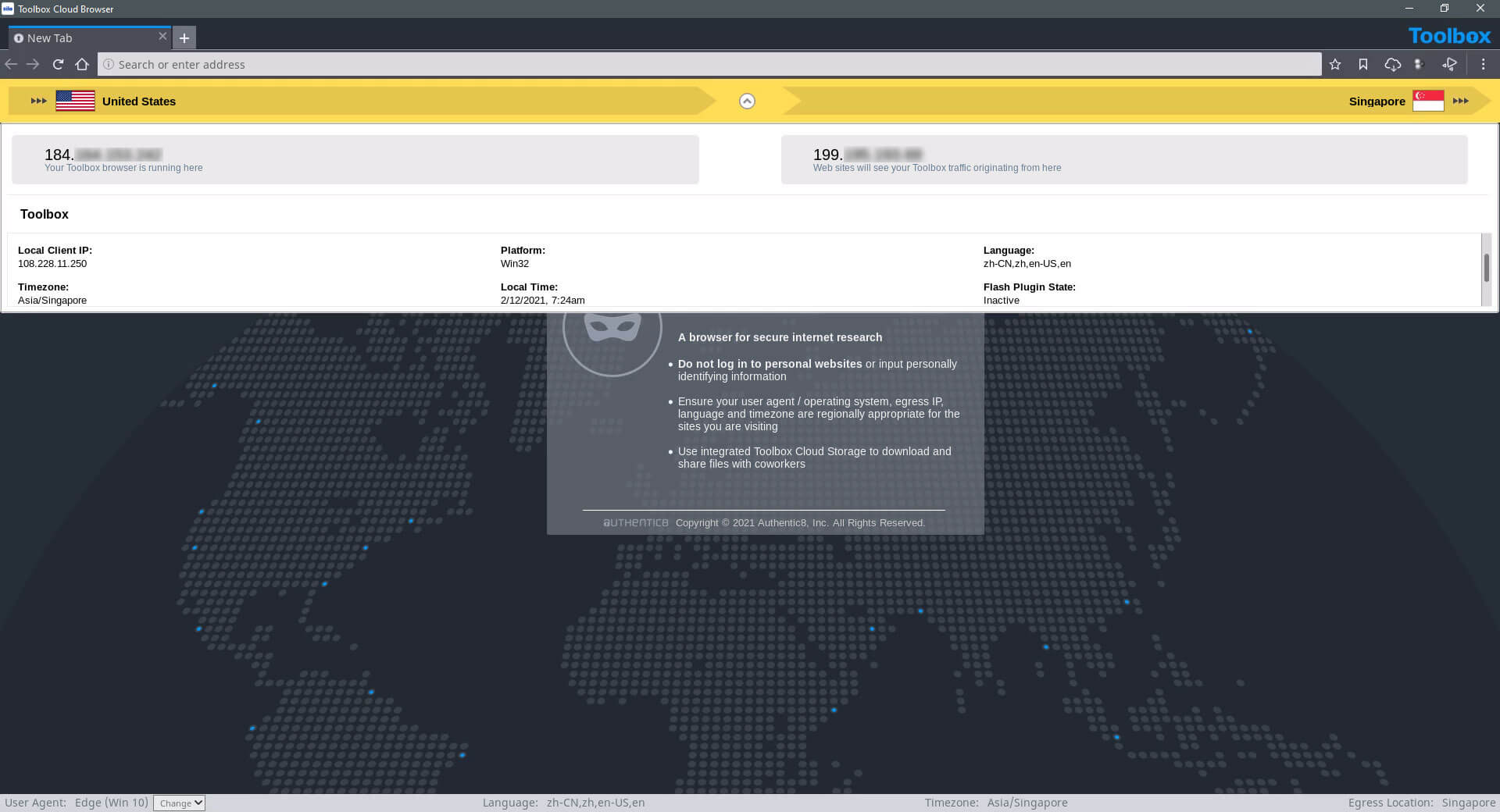Reload the current page
The width and height of the screenshot is (1500, 812).
point(58,64)
